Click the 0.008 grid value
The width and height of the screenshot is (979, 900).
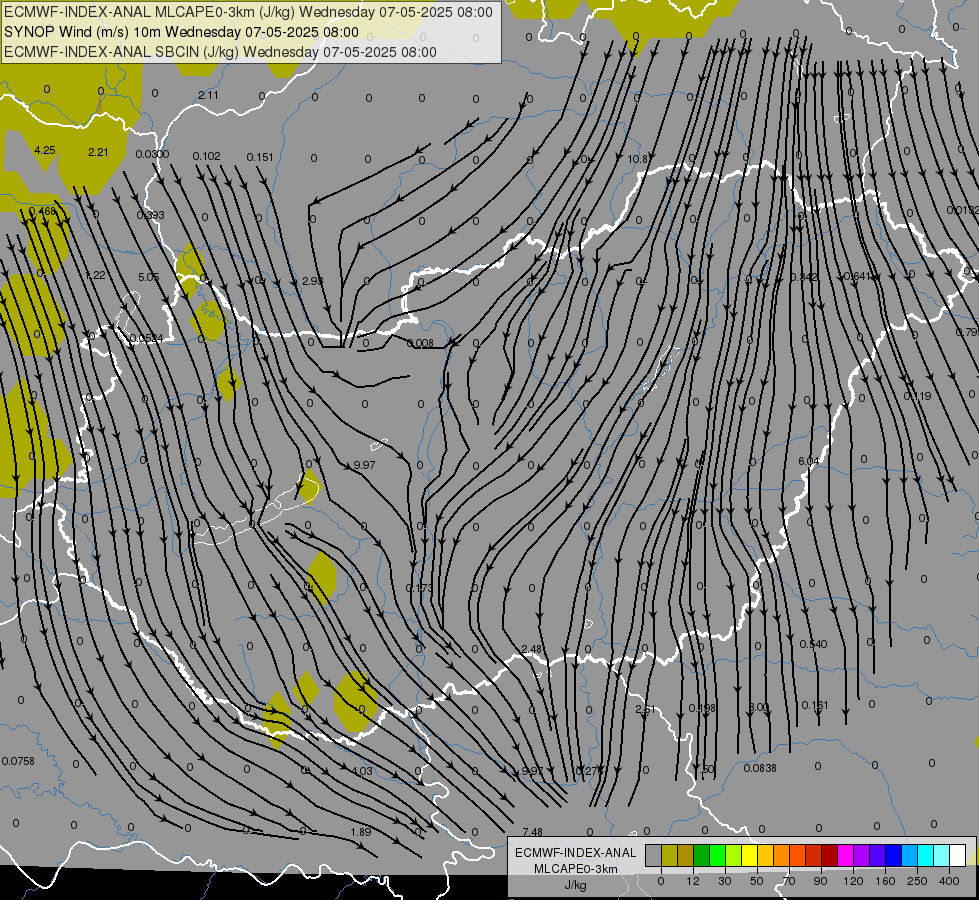(x=420, y=343)
